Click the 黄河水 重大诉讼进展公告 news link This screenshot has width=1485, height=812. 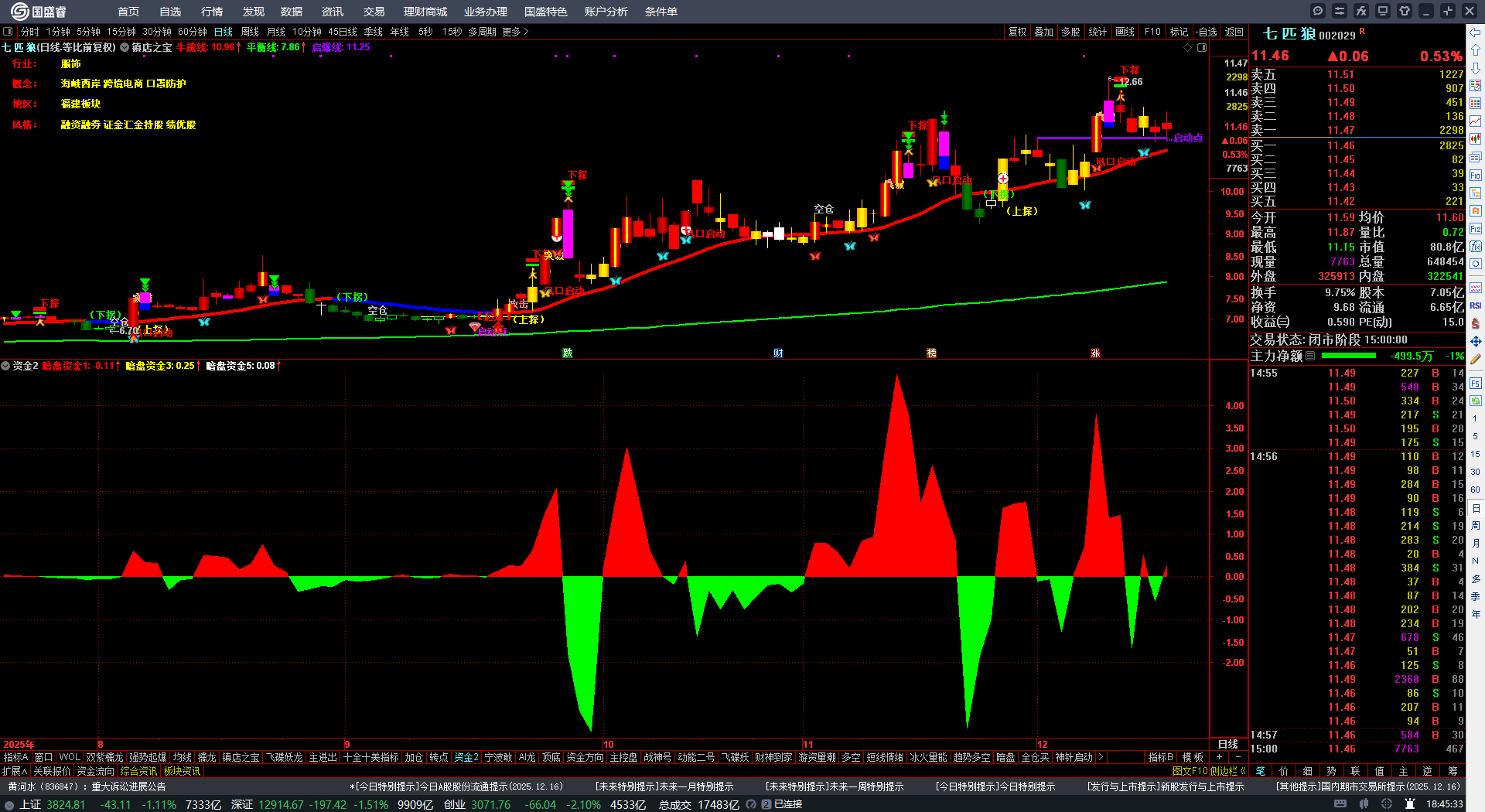coord(87,786)
